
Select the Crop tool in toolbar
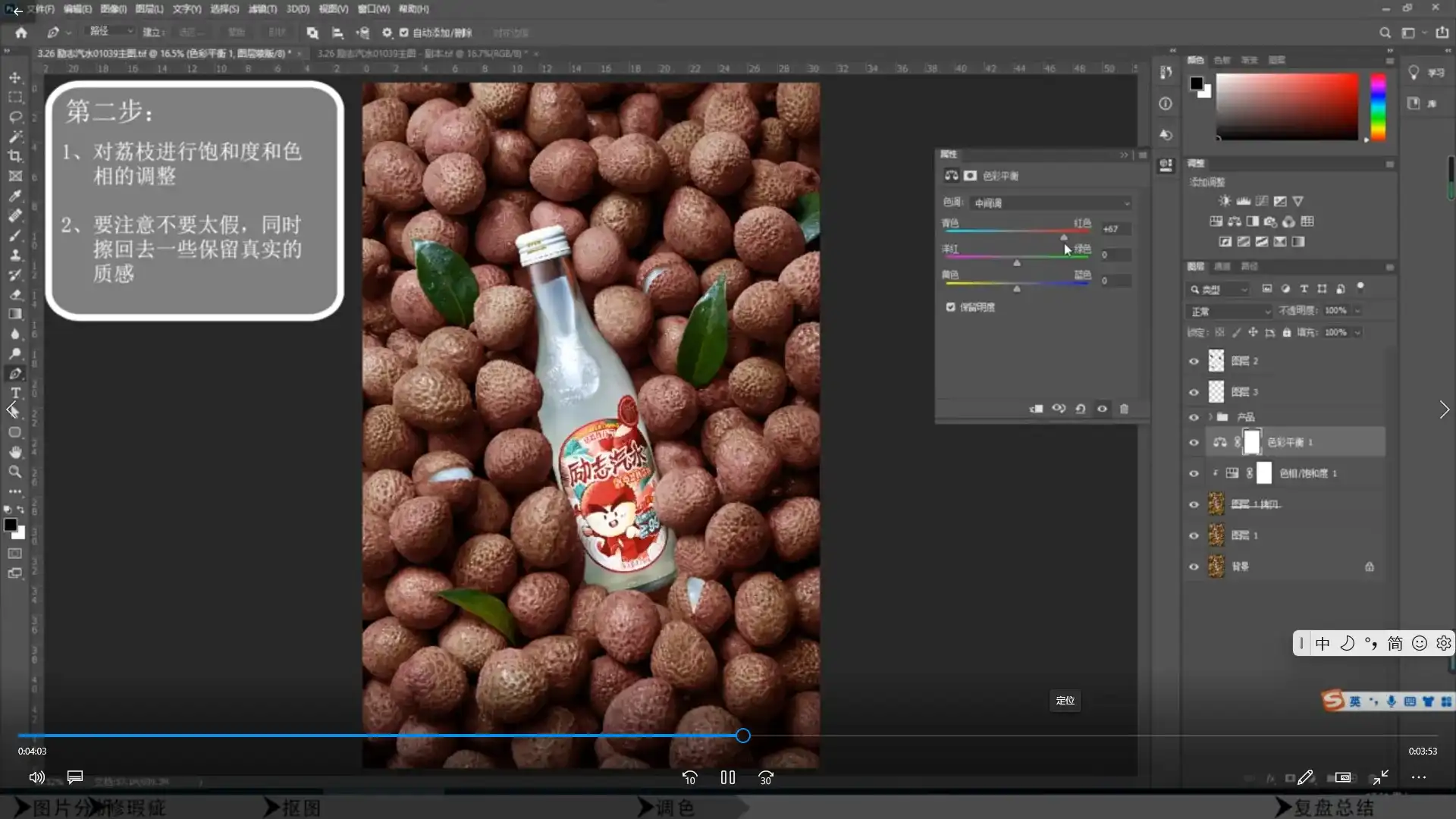tap(15, 156)
